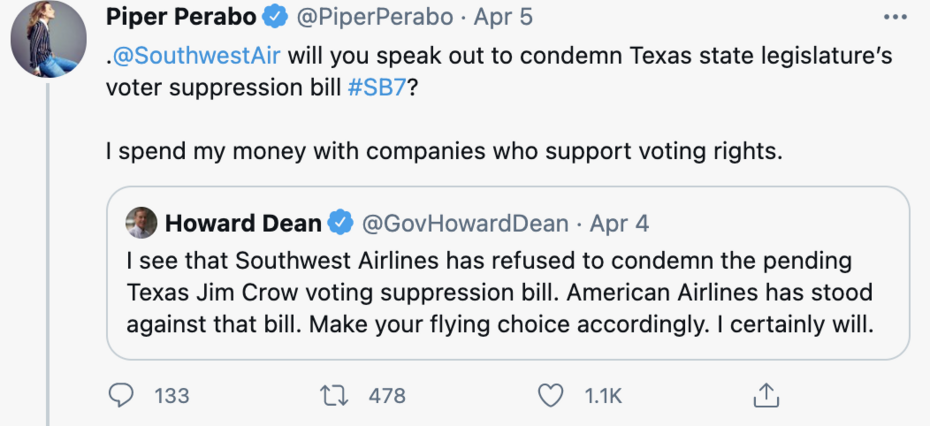Image resolution: width=930 pixels, height=426 pixels.
Task: Click the Howard Dean display name
Action: coord(243,222)
